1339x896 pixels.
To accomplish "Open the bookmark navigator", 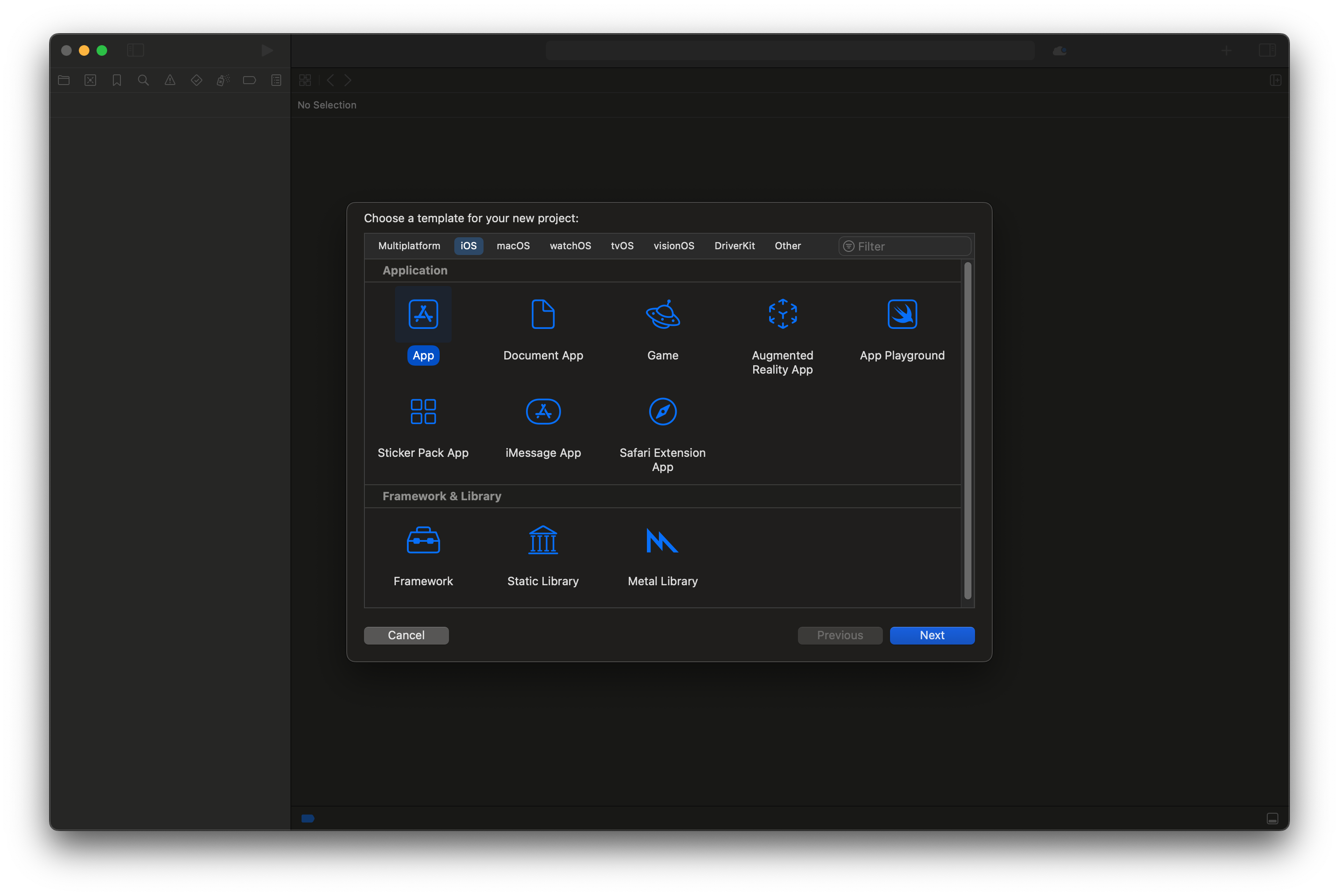I will click(116, 81).
